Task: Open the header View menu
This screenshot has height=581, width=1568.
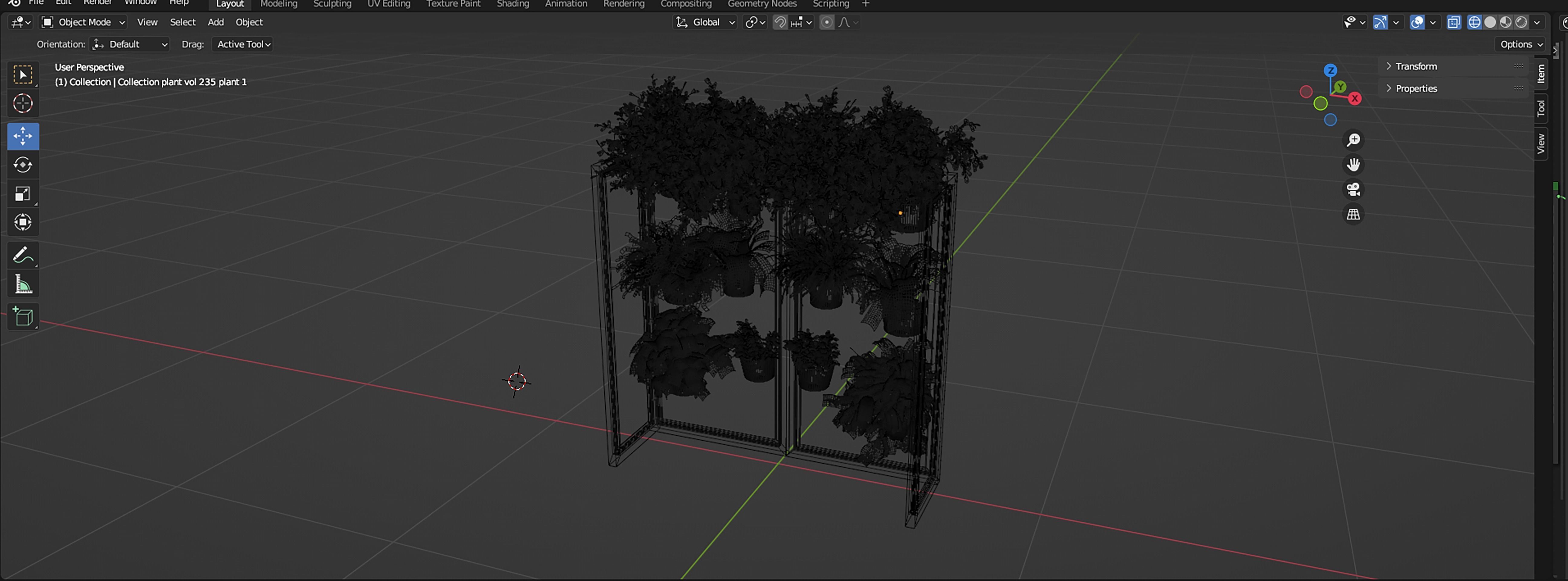Action: coord(147,22)
